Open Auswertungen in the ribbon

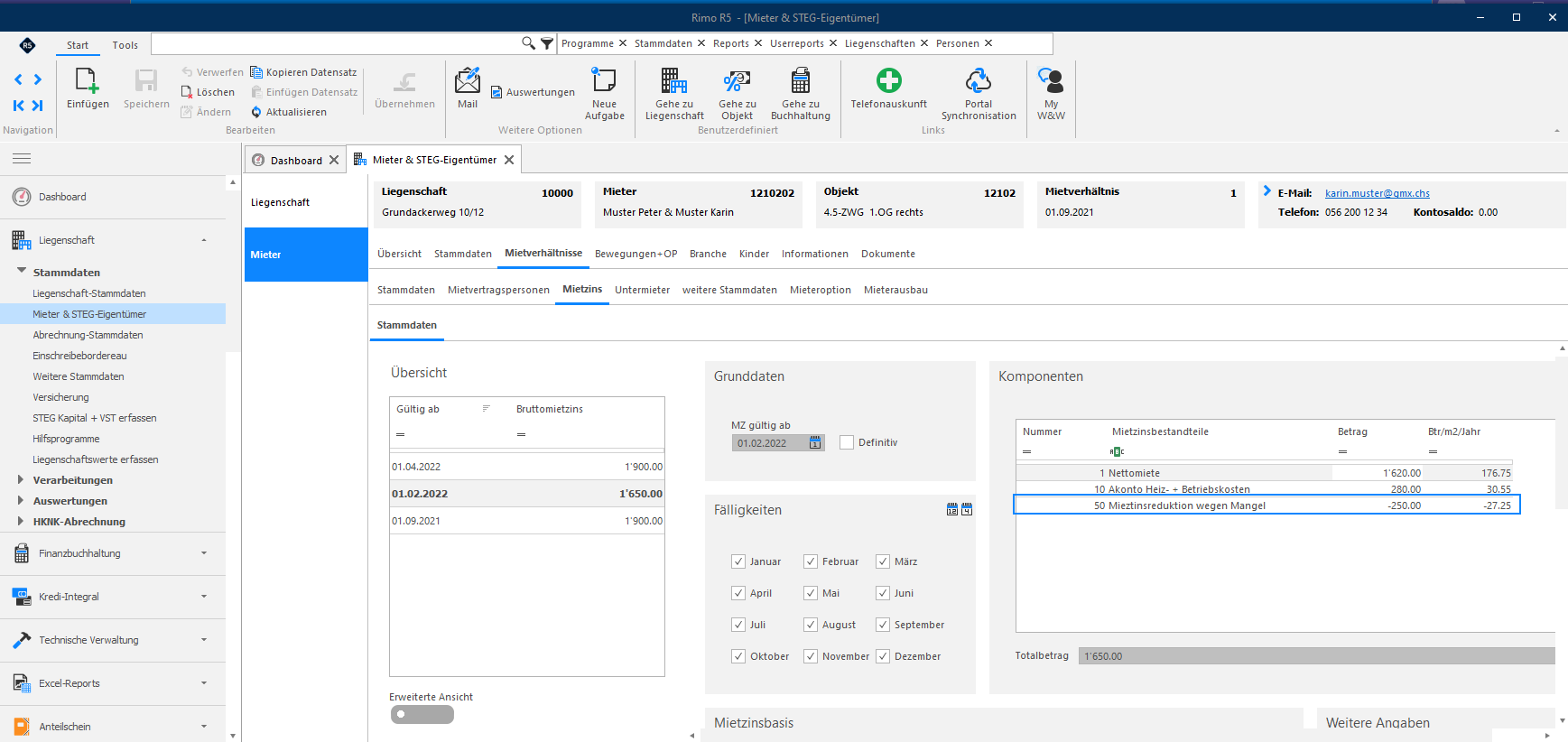[x=533, y=92]
